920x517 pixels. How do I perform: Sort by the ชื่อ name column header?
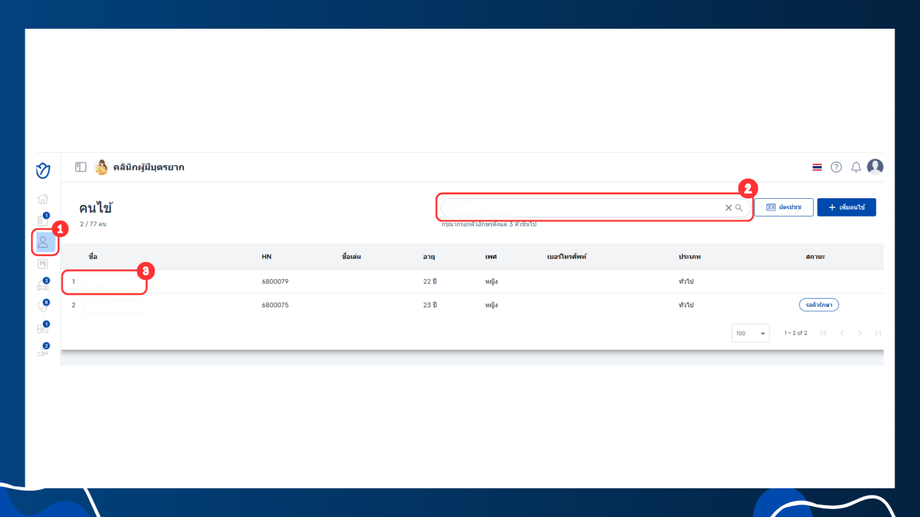pyautogui.click(x=93, y=257)
